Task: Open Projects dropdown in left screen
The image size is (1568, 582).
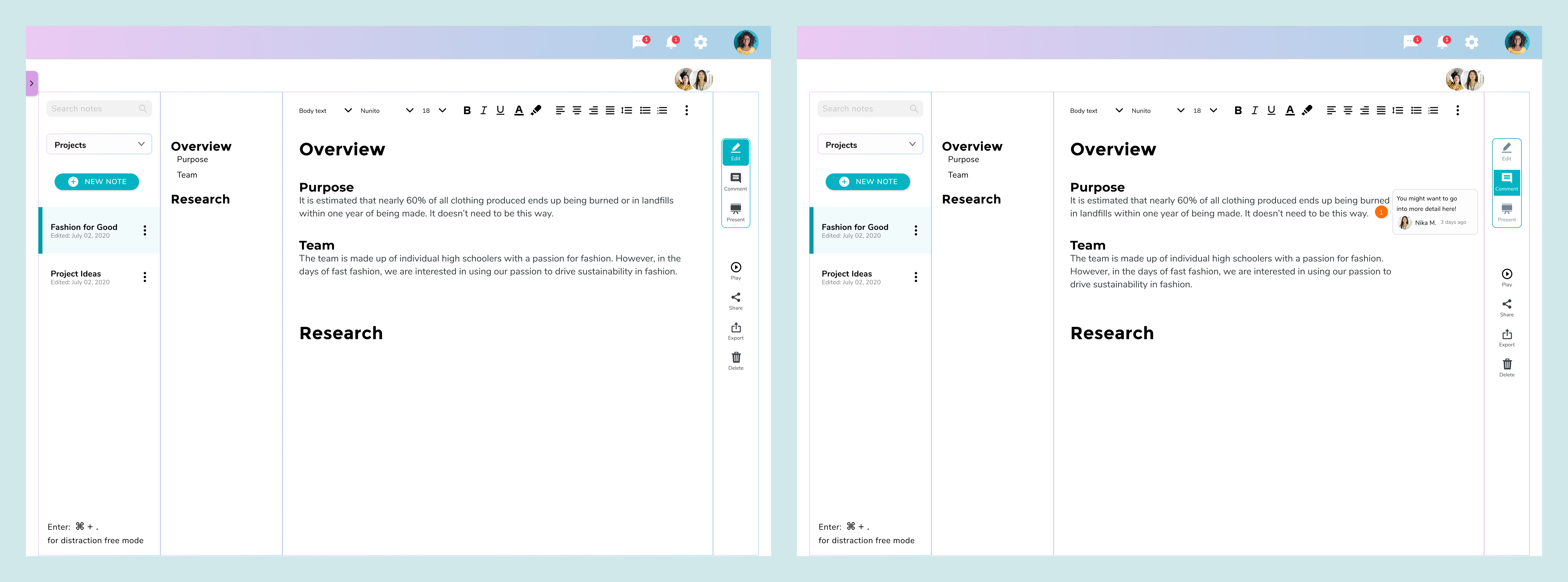Action: (99, 144)
